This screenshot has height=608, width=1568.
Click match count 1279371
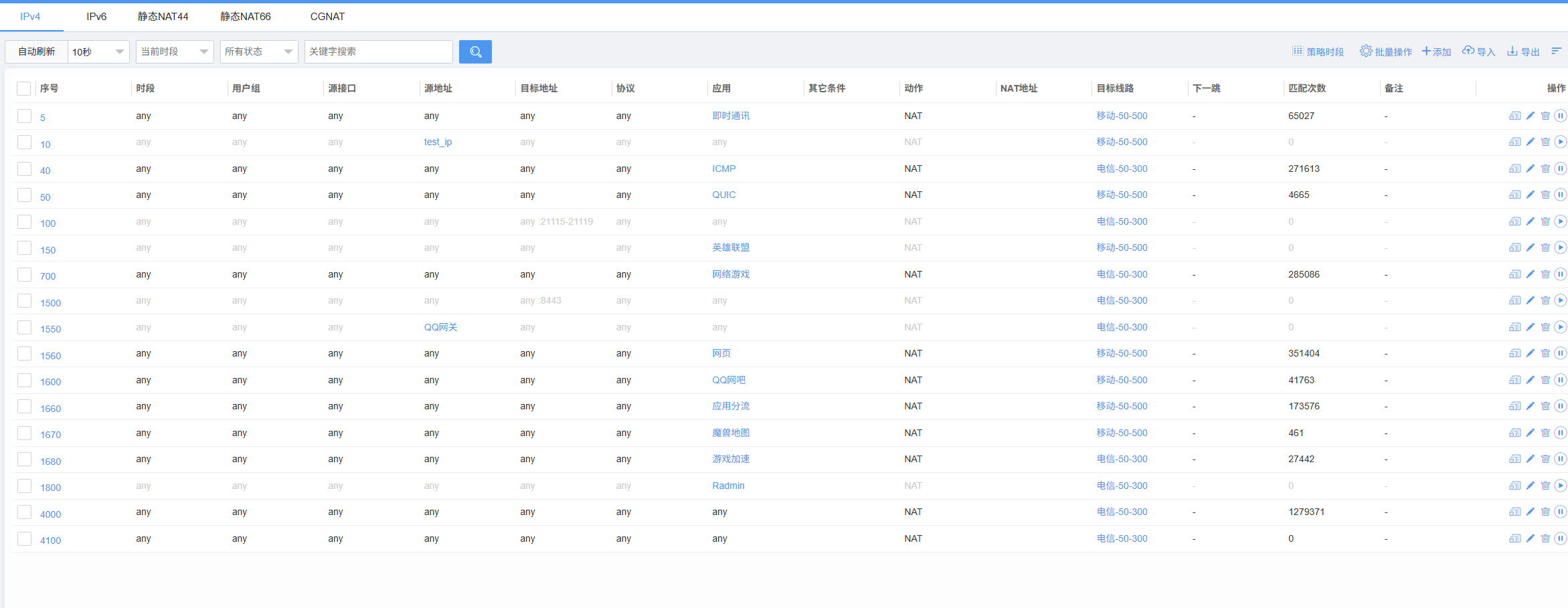pos(1306,512)
